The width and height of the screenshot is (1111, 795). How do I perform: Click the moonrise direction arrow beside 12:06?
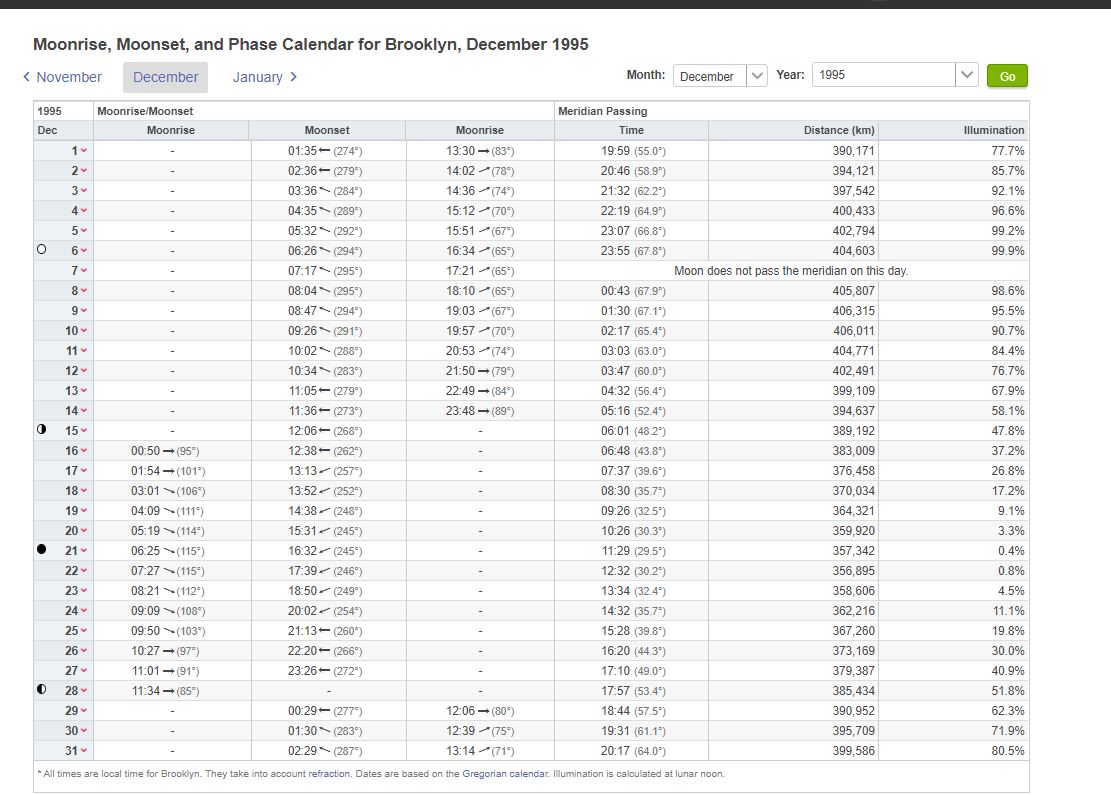[x=483, y=711]
